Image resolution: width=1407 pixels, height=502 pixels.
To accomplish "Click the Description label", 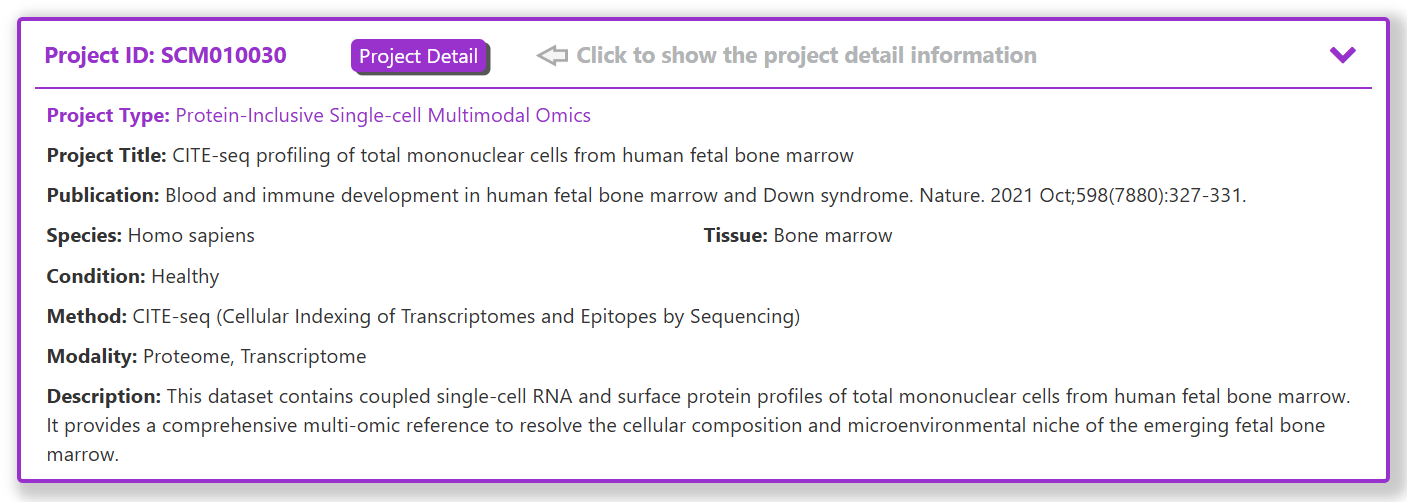I will tap(104, 397).
